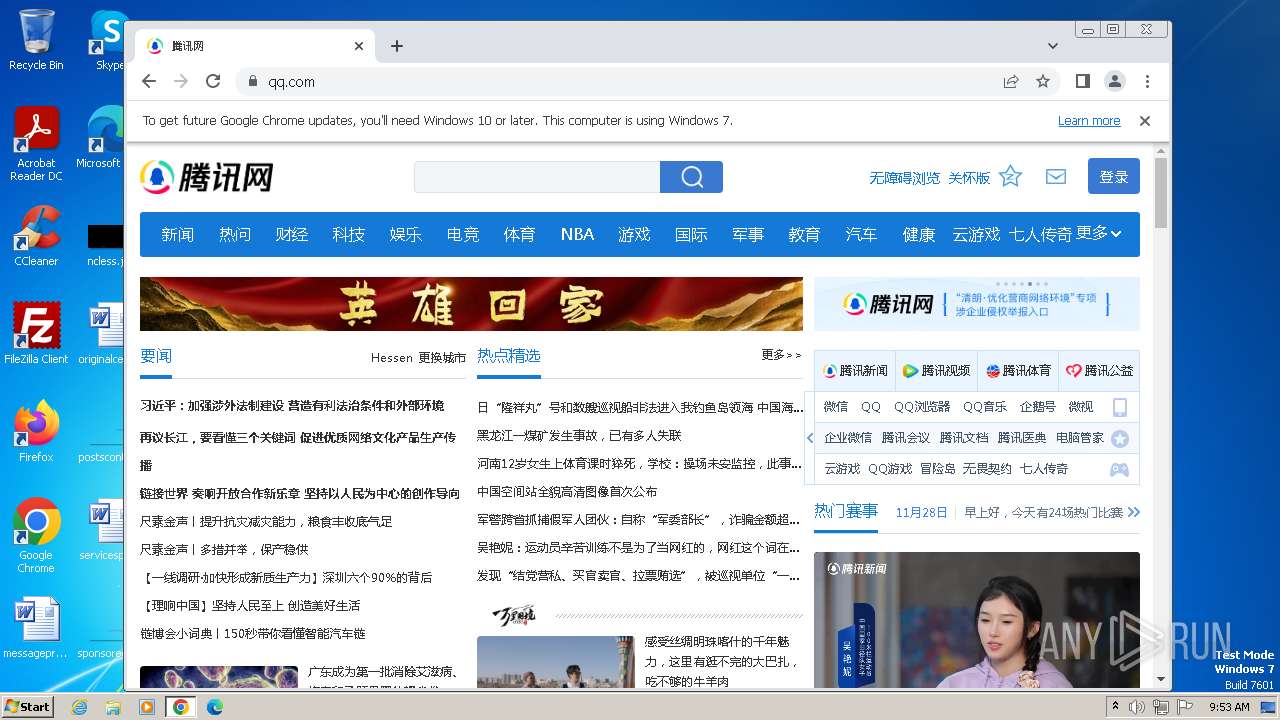Click the 英雄回家 banner image
The width and height of the screenshot is (1280, 720).
(x=471, y=304)
